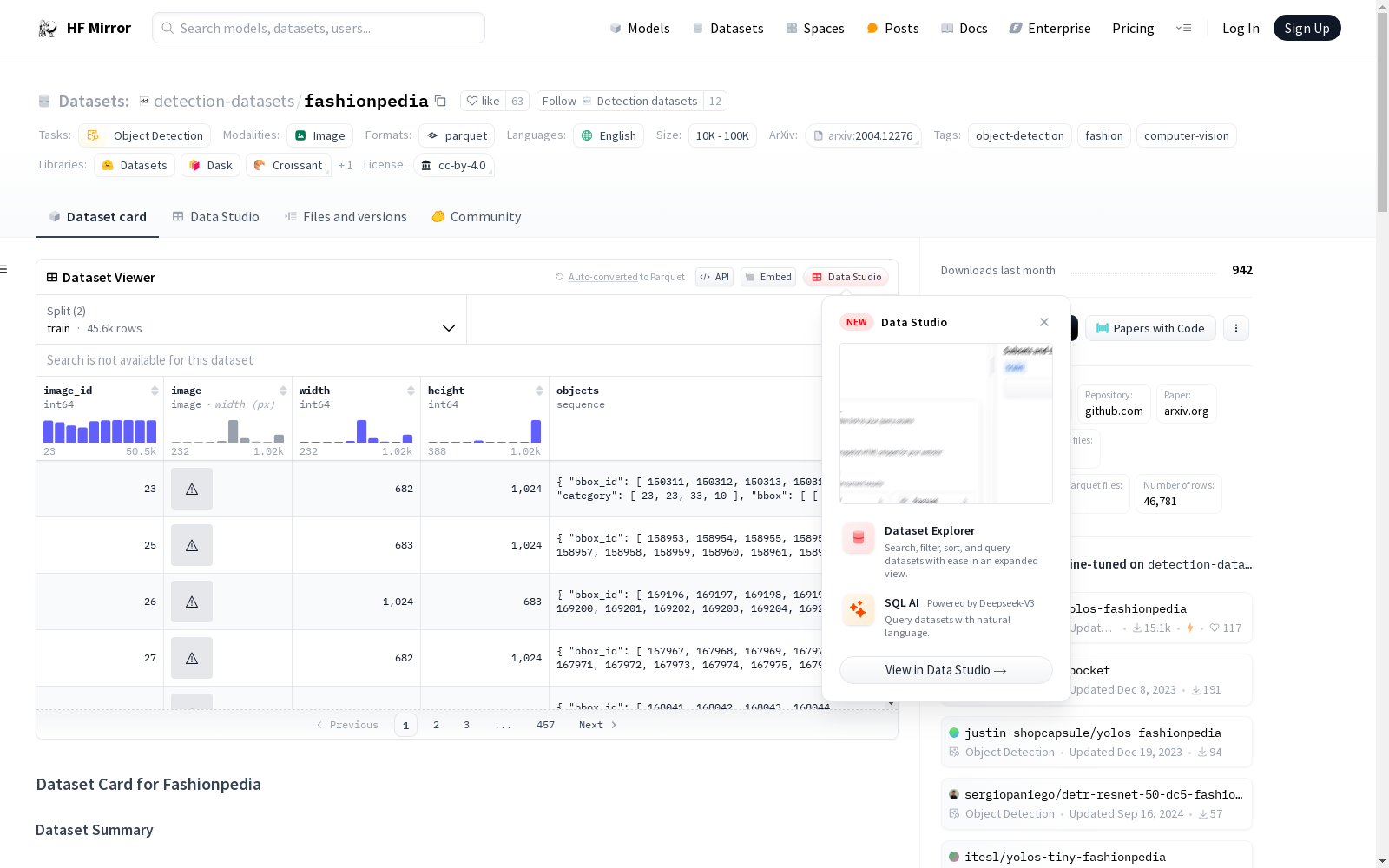Switch to the Dataset card tab
The image size is (1389, 868).
click(x=97, y=217)
